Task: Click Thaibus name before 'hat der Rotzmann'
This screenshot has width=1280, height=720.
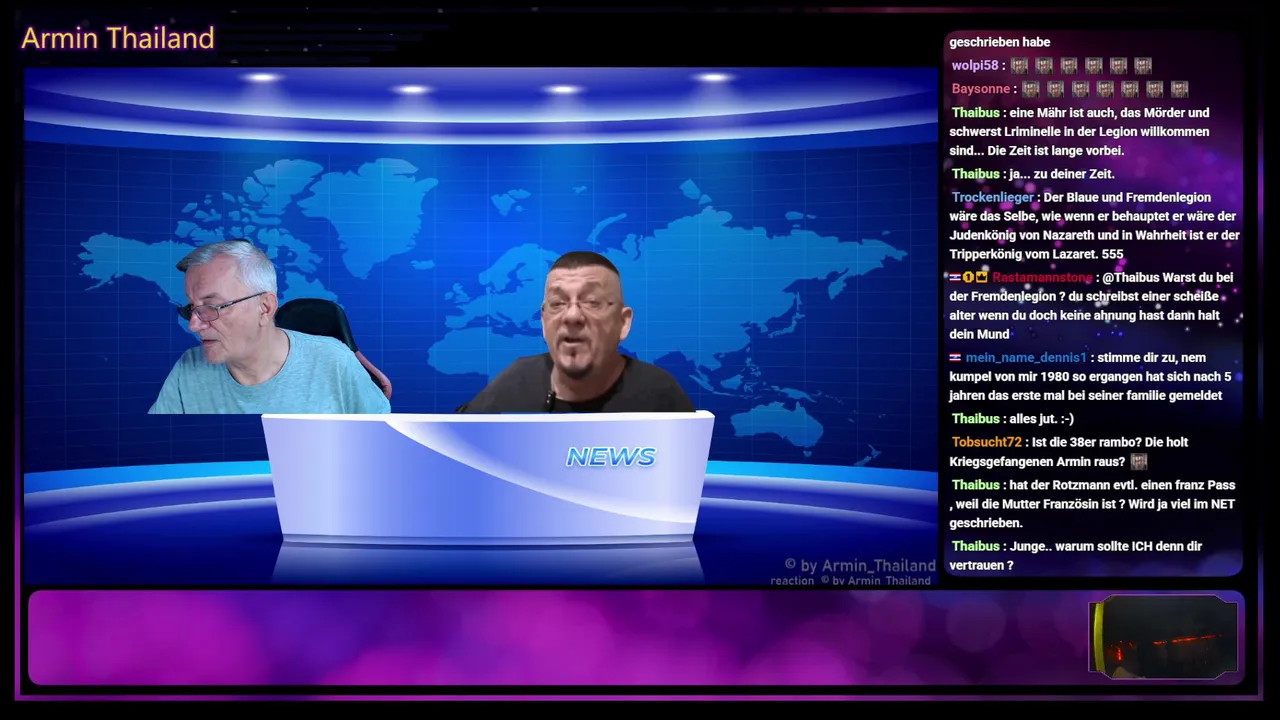Action: [x=976, y=485]
